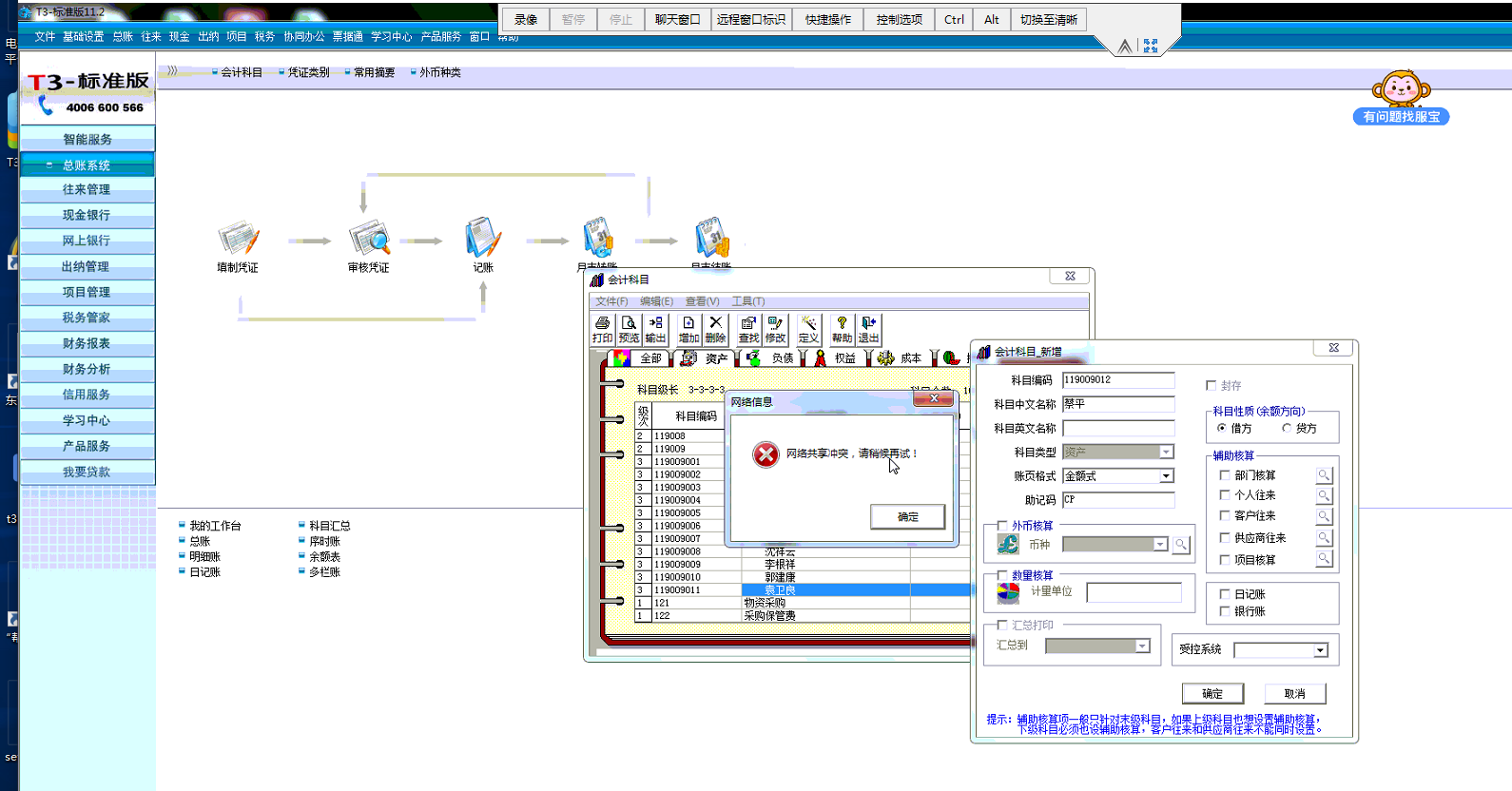Tick the 银行账 checkbox
This screenshot has width=1512, height=791.
pos(1225,610)
